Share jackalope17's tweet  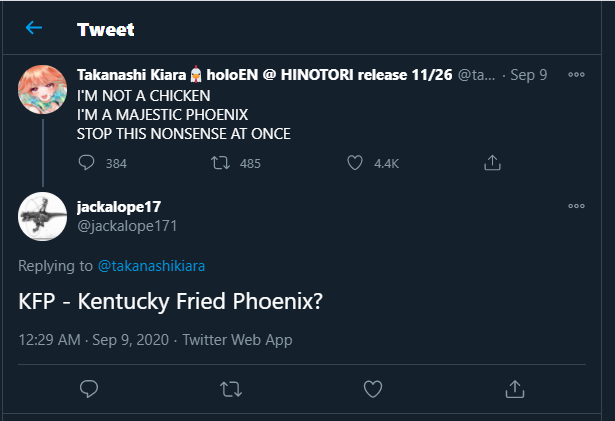514,388
